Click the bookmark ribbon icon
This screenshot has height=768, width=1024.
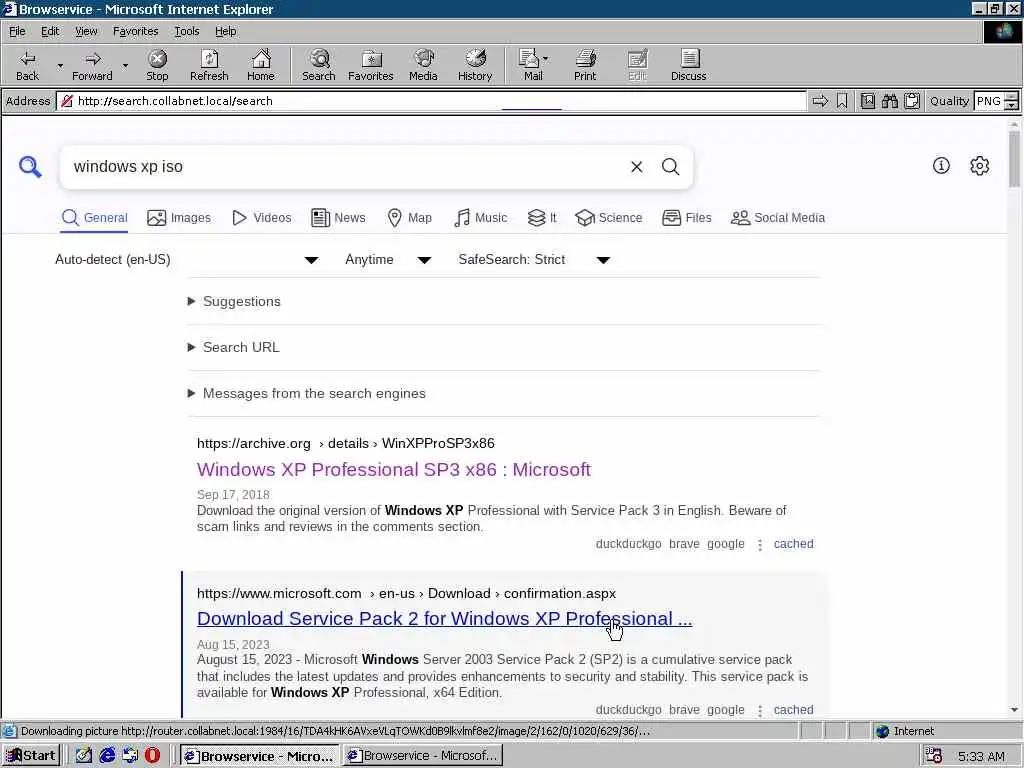(842, 101)
